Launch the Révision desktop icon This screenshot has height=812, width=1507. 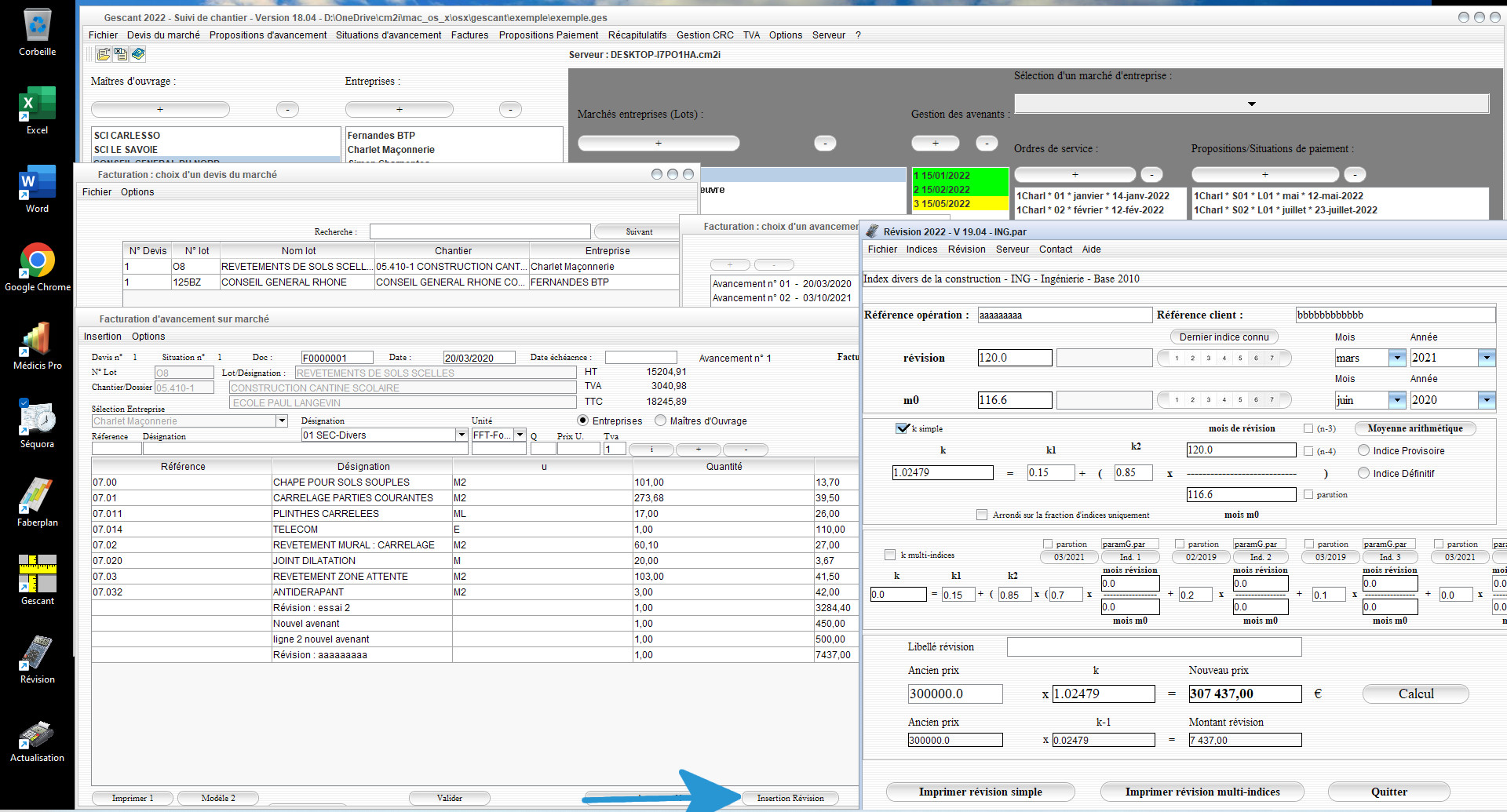38,659
